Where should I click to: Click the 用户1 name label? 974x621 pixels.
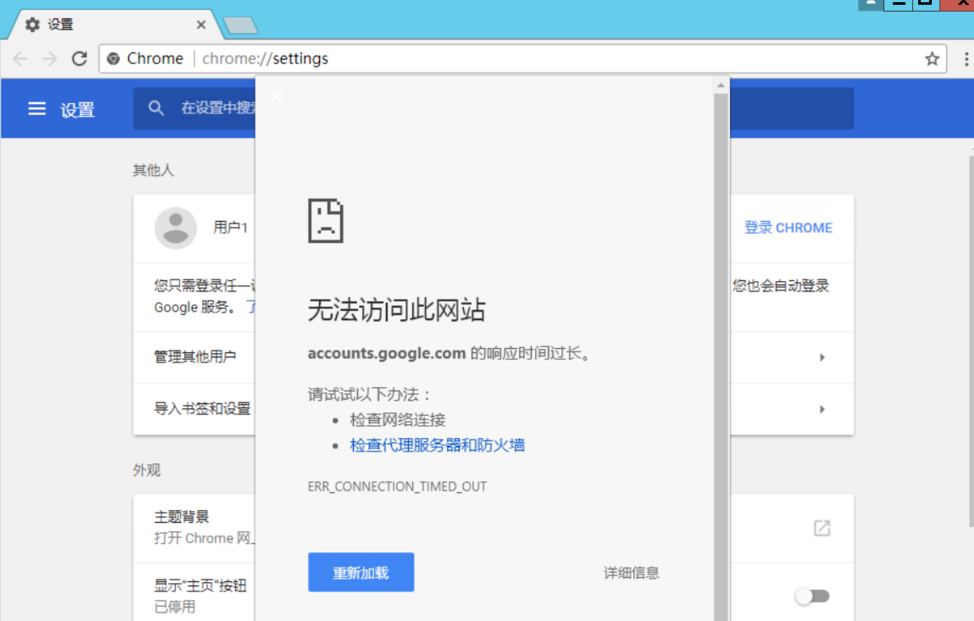click(x=230, y=227)
